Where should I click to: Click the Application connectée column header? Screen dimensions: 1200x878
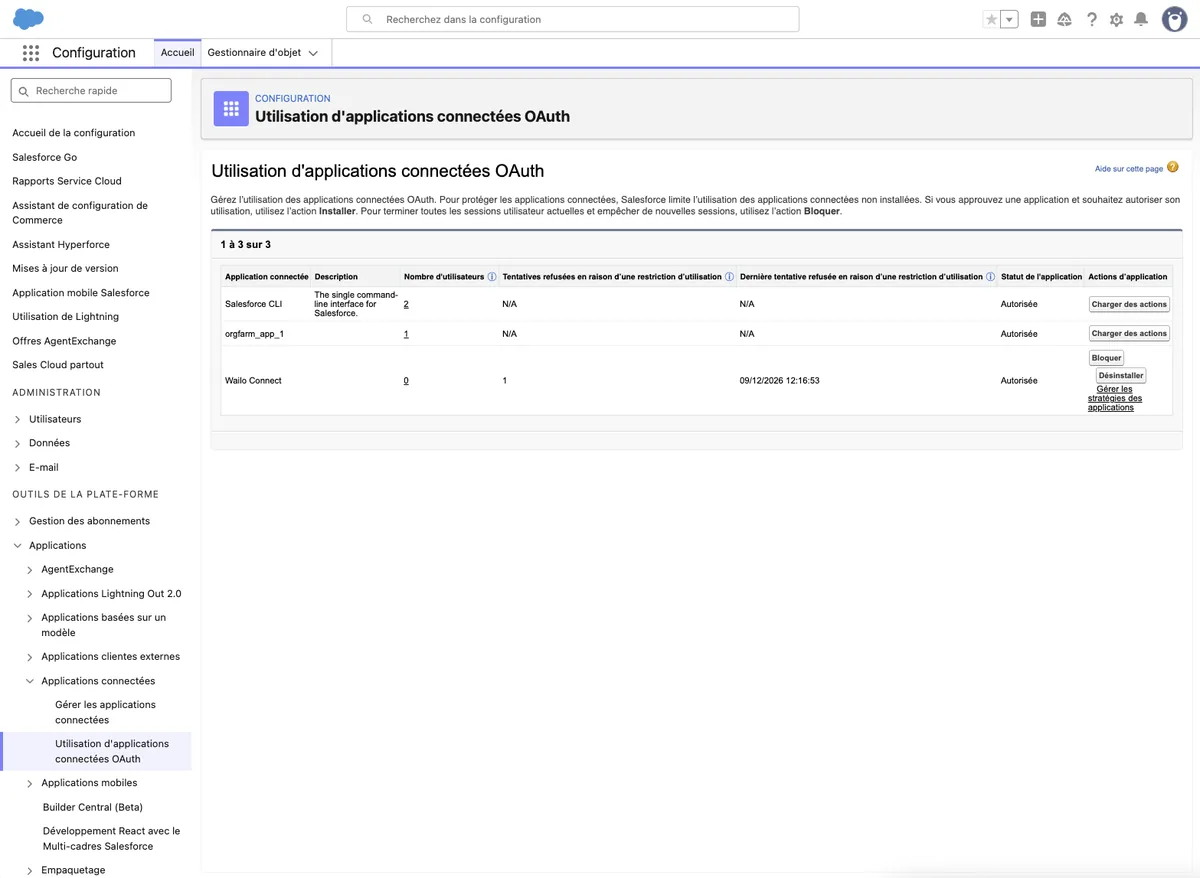click(267, 277)
